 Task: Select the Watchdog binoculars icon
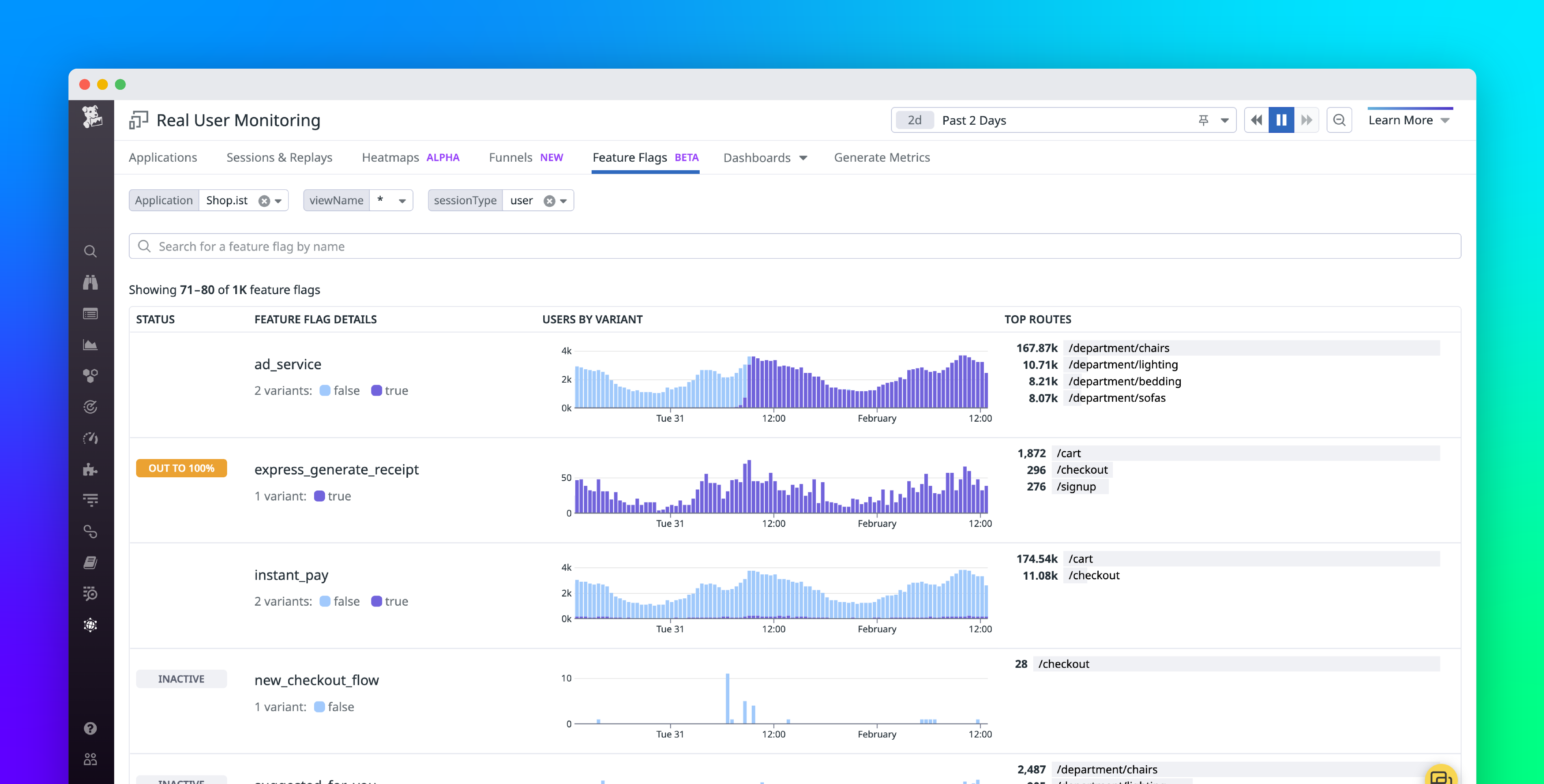click(x=91, y=282)
